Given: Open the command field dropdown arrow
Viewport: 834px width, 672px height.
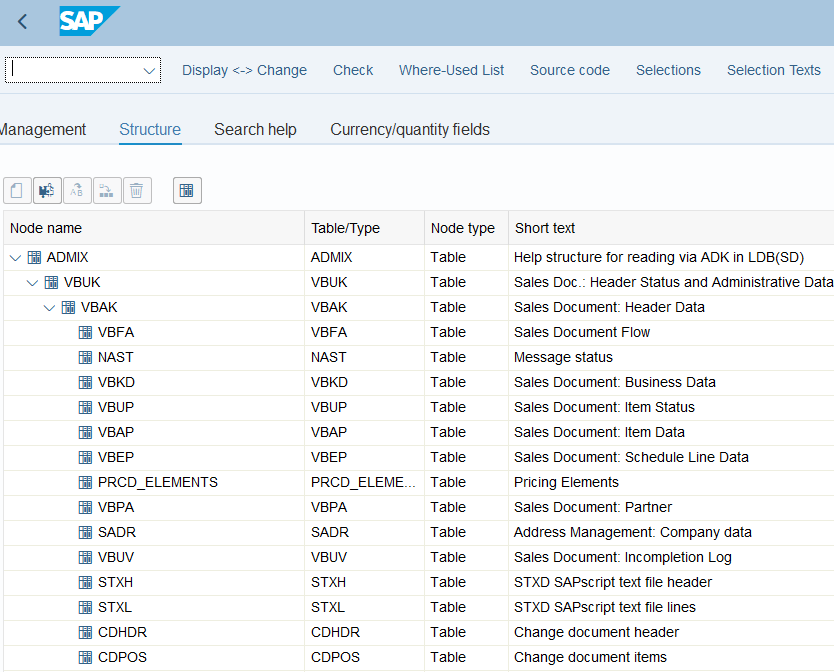Looking at the screenshot, I should pyautogui.click(x=150, y=70).
